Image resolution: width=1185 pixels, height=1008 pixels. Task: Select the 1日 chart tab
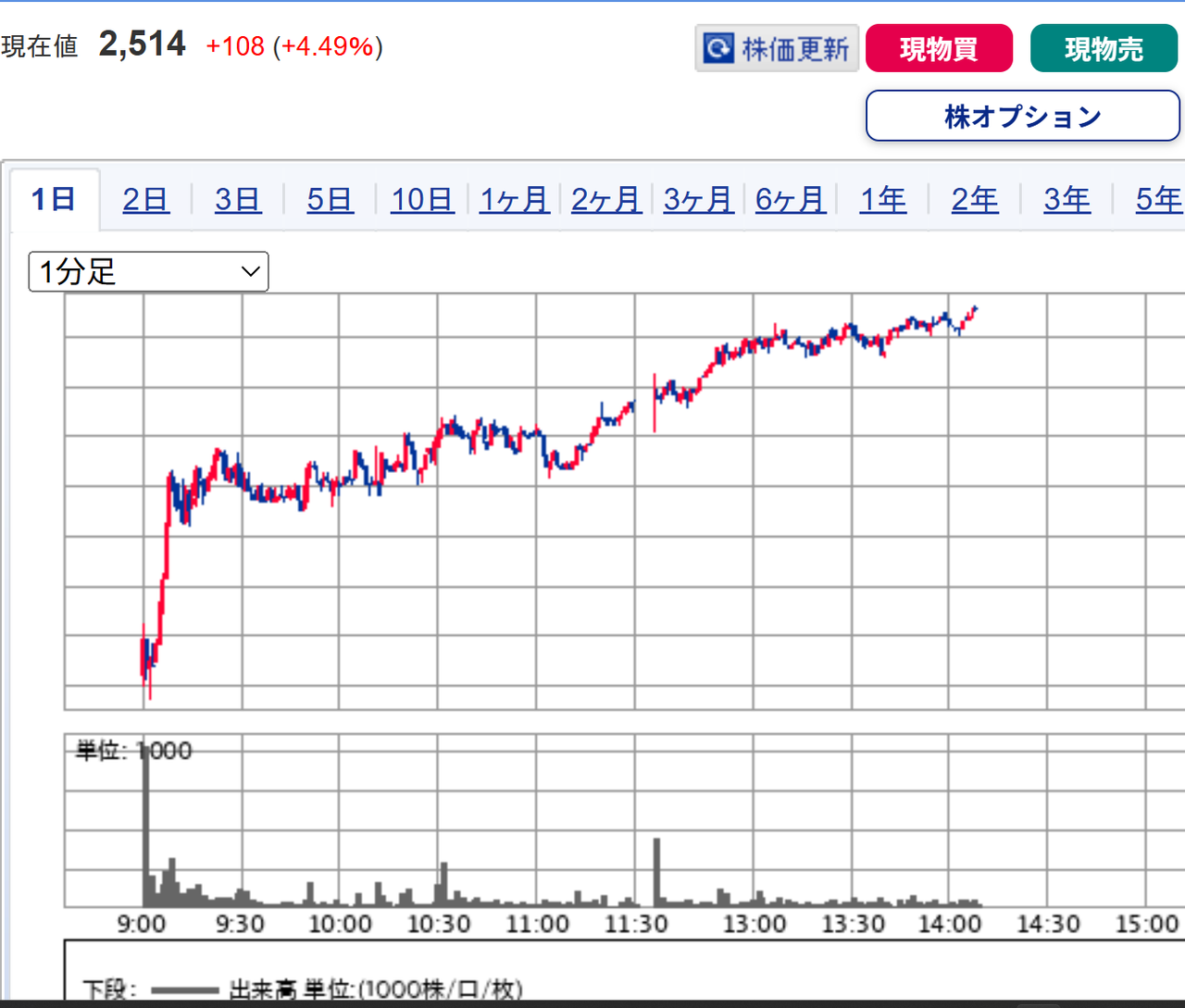pos(53,199)
